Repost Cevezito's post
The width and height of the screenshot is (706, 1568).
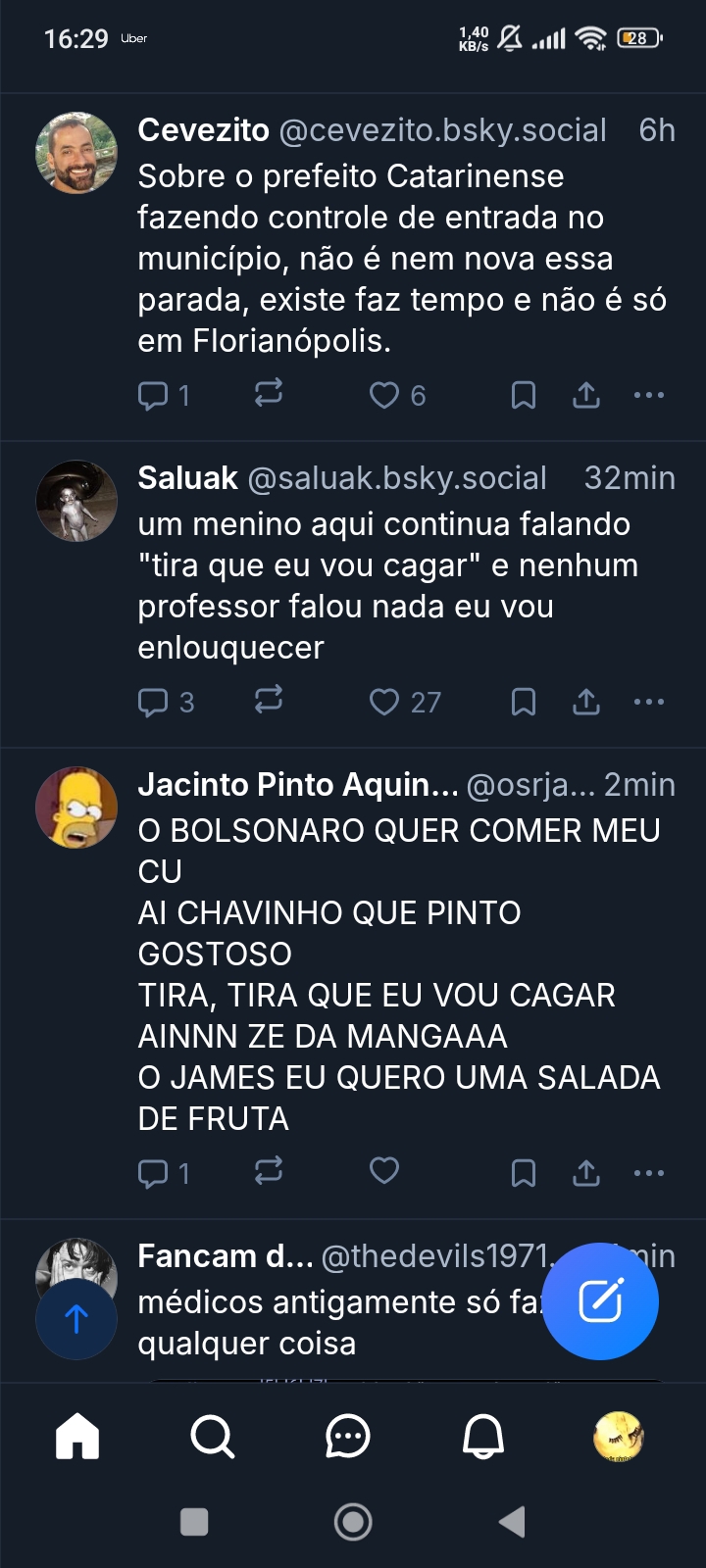[x=268, y=394]
